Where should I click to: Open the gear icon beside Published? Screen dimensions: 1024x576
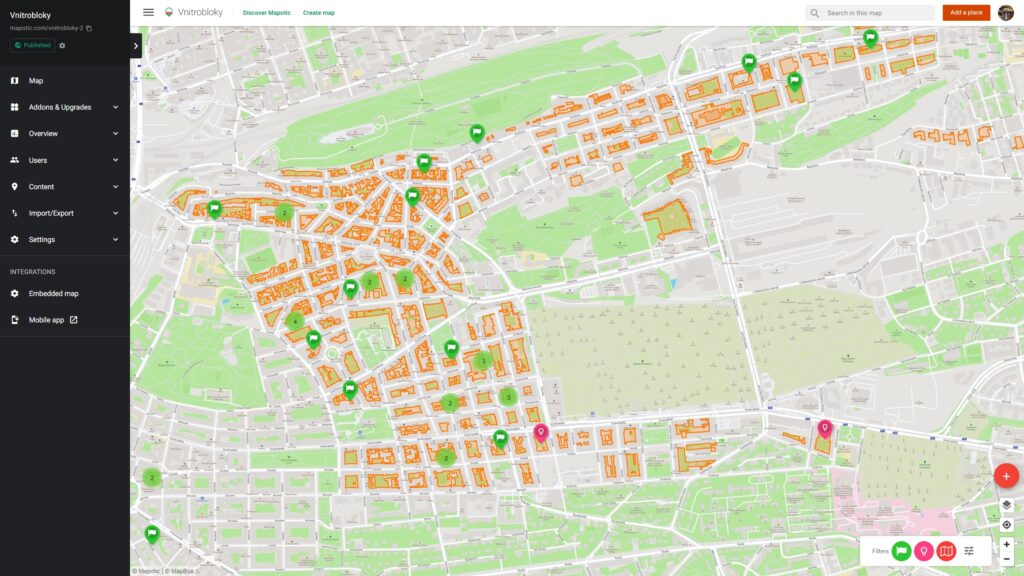[62, 46]
